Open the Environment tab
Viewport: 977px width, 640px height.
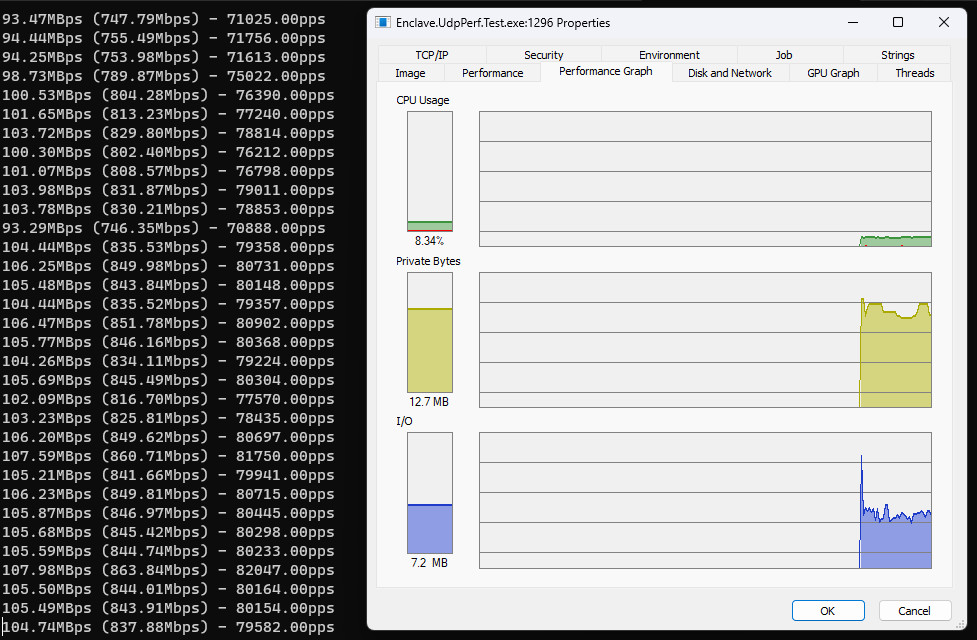coord(669,55)
